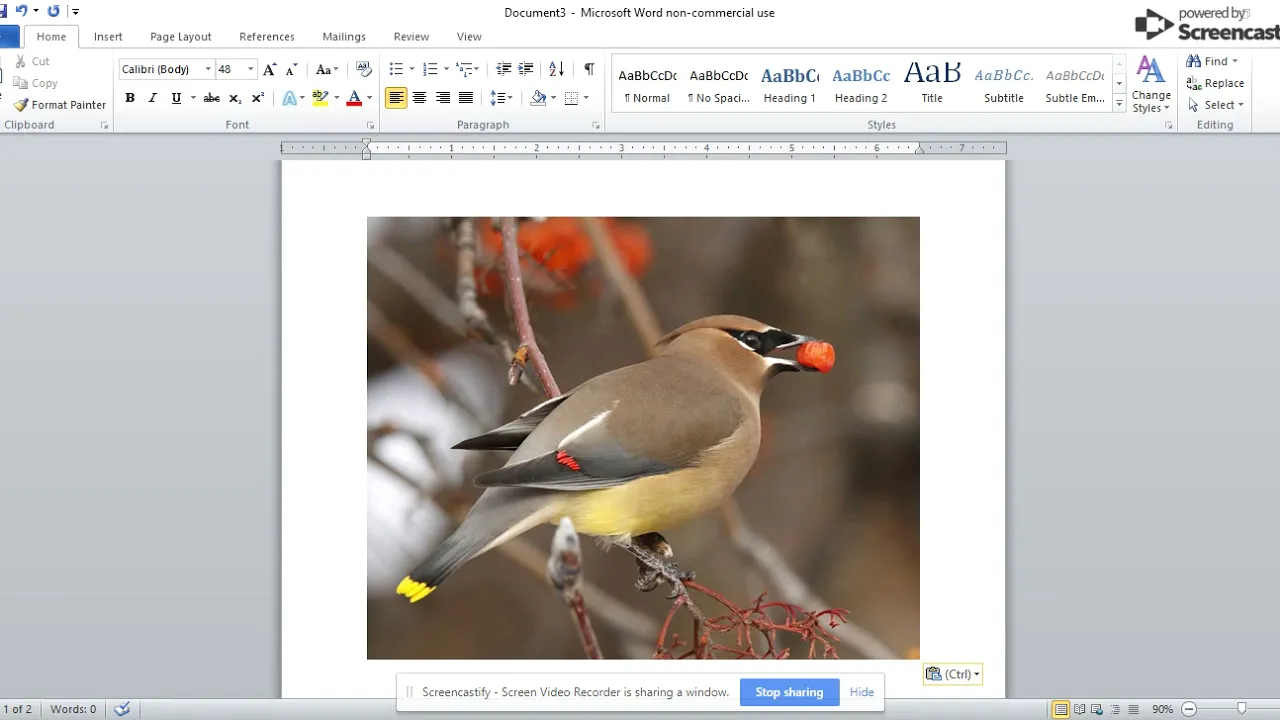Click the Change Styles button
Image resolution: width=1280 pixels, height=720 pixels.
pyautogui.click(x=1151, y=85)
